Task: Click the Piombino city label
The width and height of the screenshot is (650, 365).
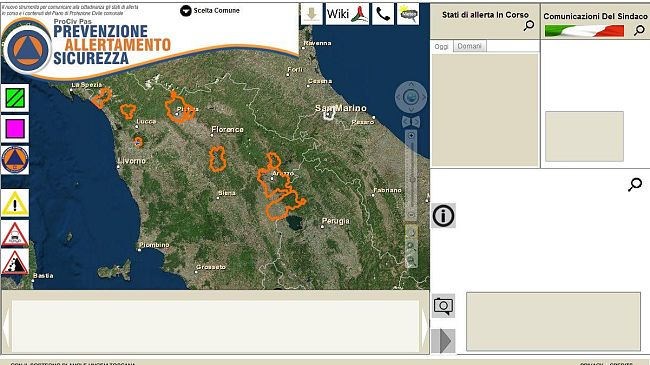Action: pyautogui.click(x=154, y=245)
